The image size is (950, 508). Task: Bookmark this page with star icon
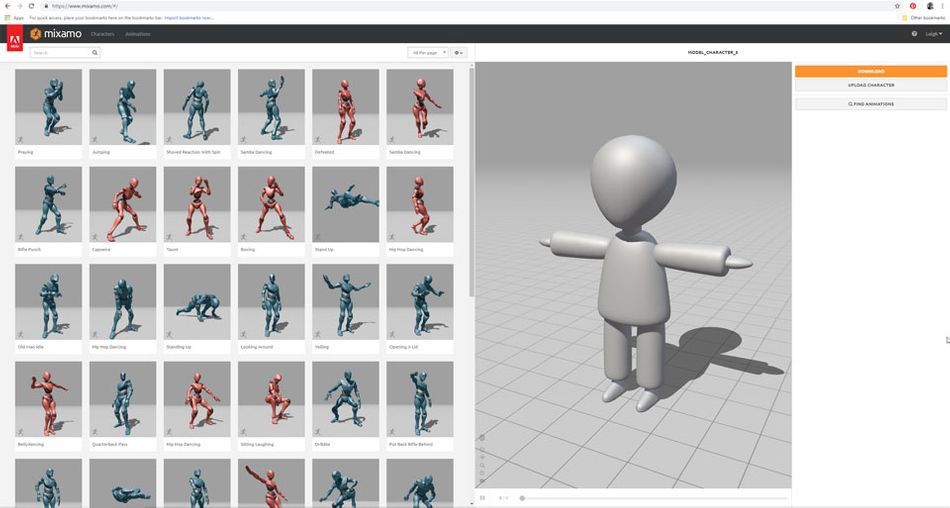(x=897, y=6)
